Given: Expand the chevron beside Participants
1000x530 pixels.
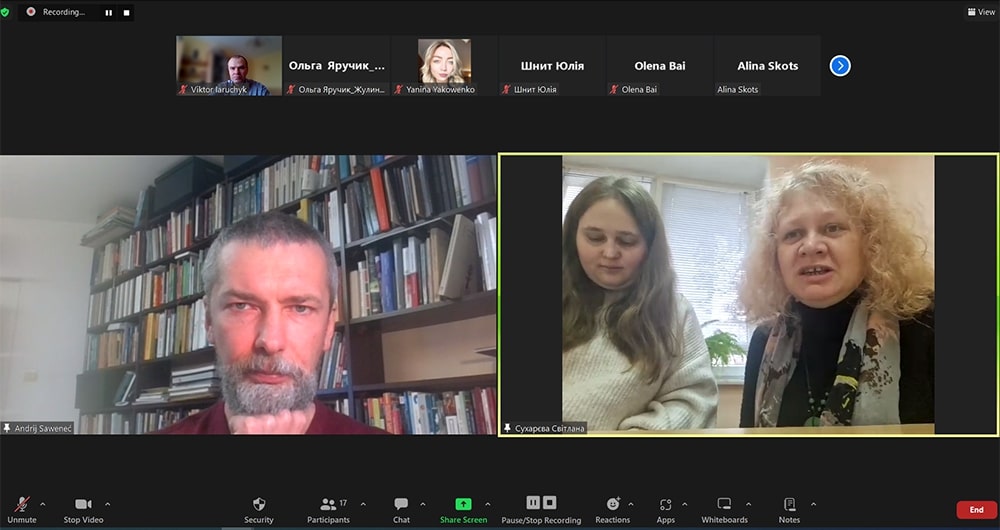Looking at the screenshot, I should pos(363,504).
